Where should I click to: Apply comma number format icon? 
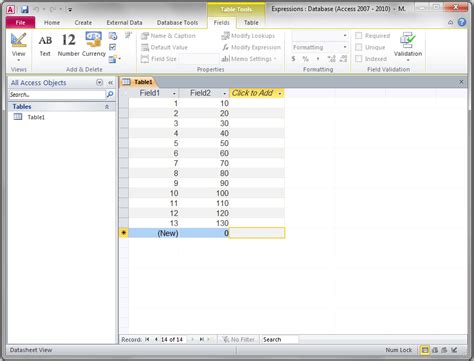[x=318, y=59]
